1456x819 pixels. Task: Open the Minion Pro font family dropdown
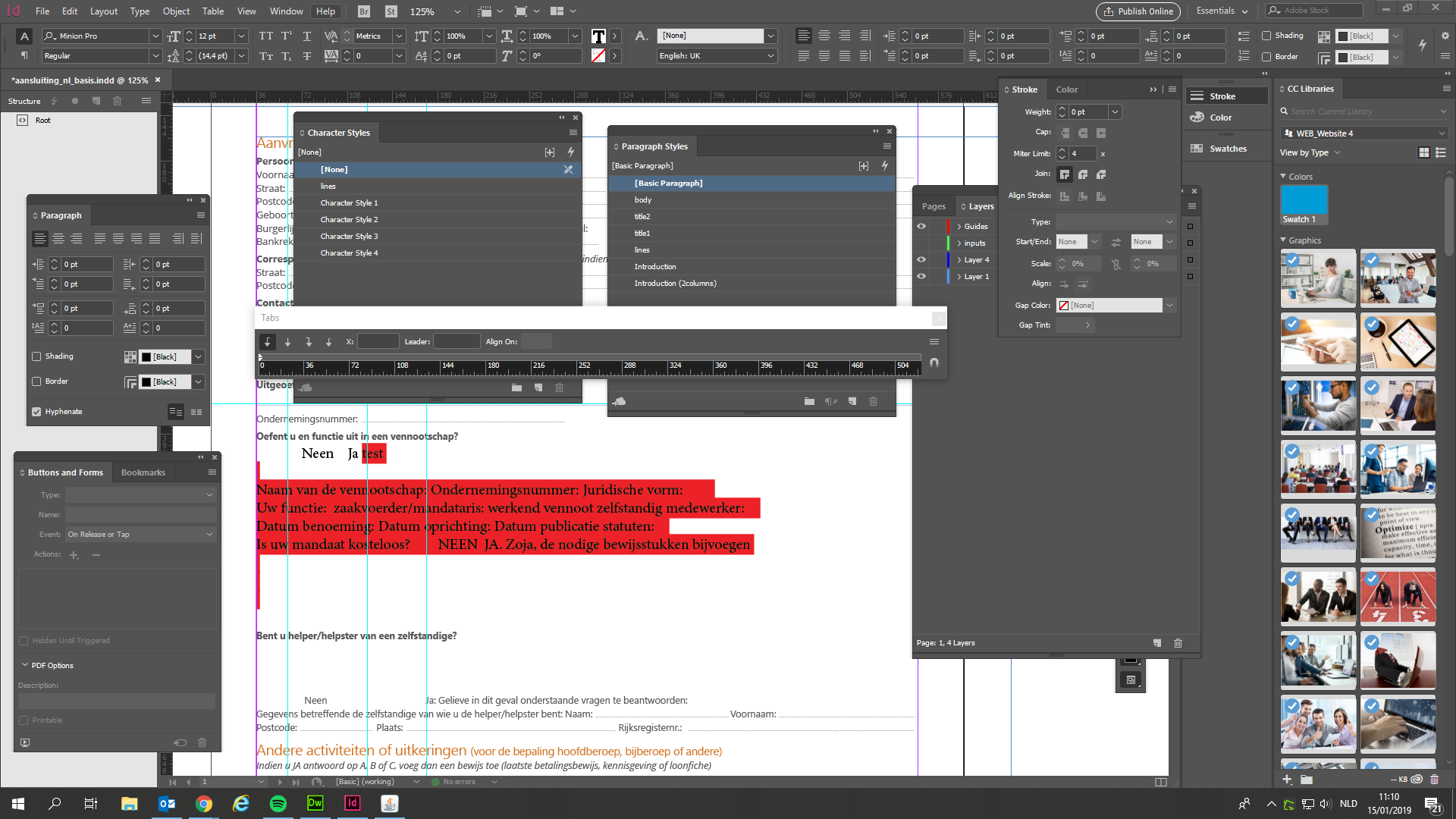[155, 36]
